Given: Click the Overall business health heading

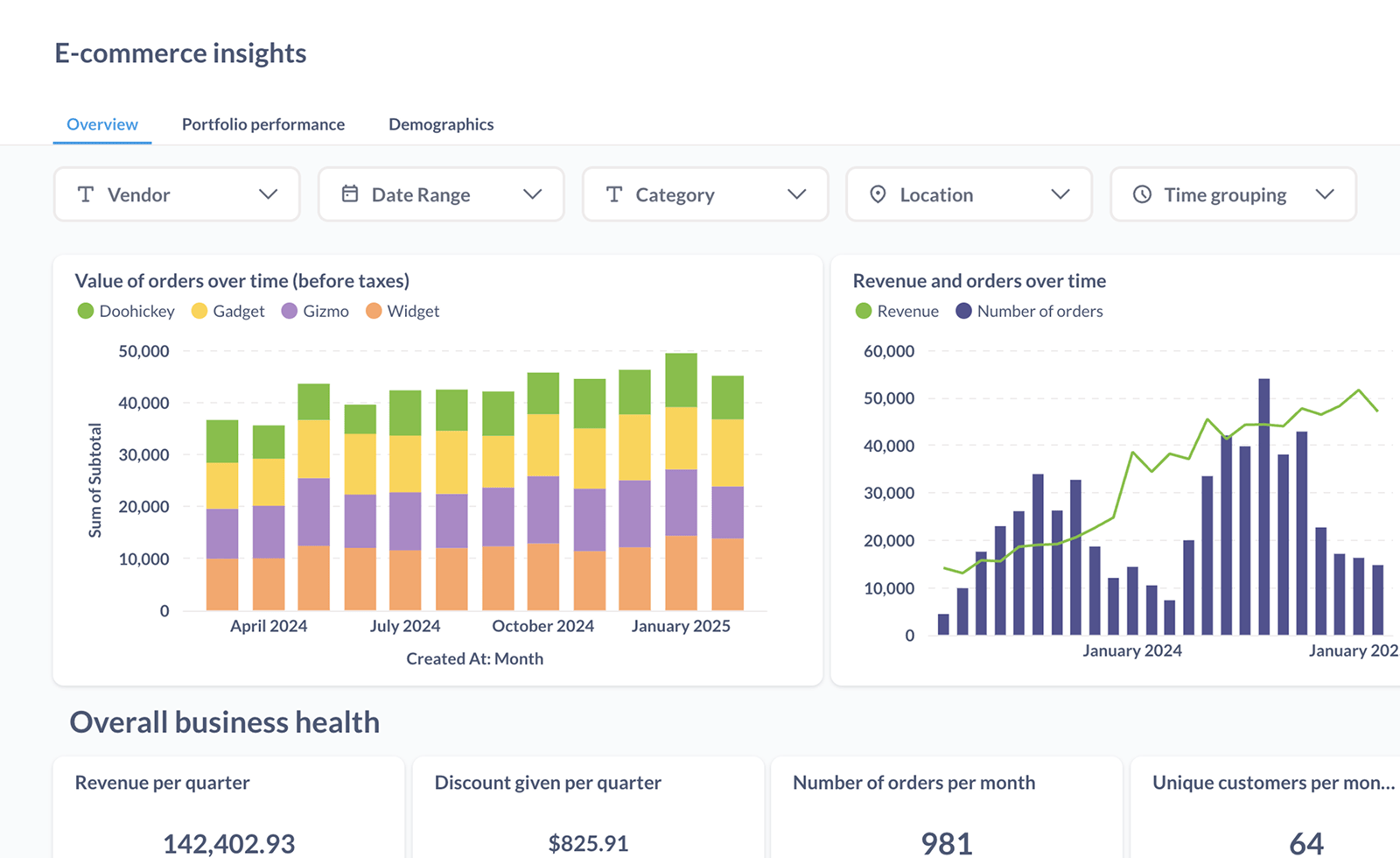Looking at the screenshot, I should point(225,722).
